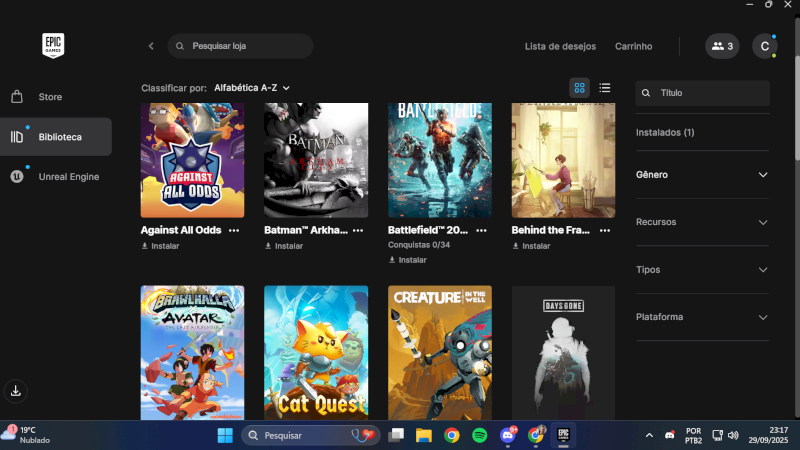This screenshot has height=450, width=800.
Task: Open the Alfabética A-Z sort dropdown
Action: click(x=251, y=88)
